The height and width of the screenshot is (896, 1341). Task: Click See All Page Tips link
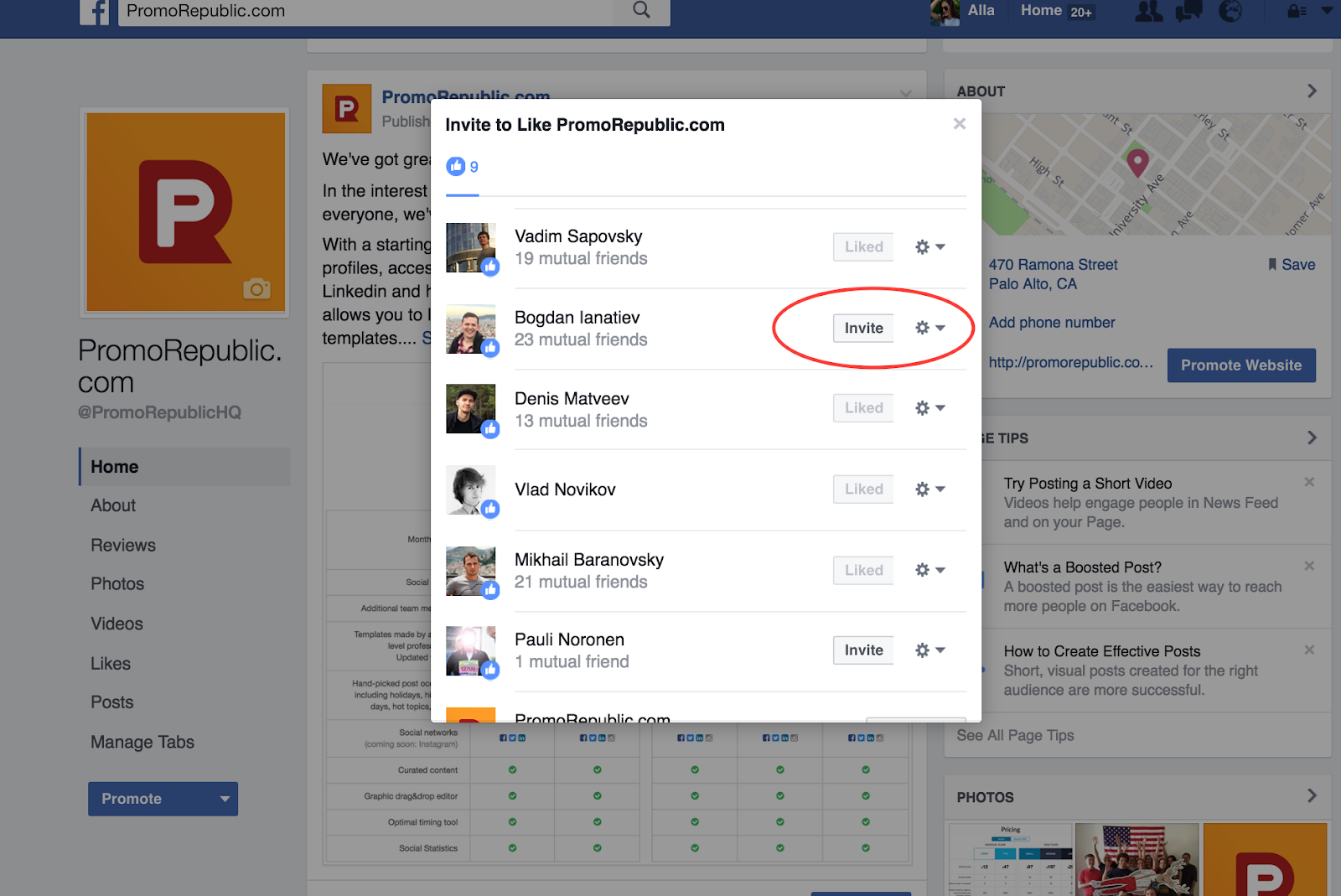click(x=1015, y=735)
